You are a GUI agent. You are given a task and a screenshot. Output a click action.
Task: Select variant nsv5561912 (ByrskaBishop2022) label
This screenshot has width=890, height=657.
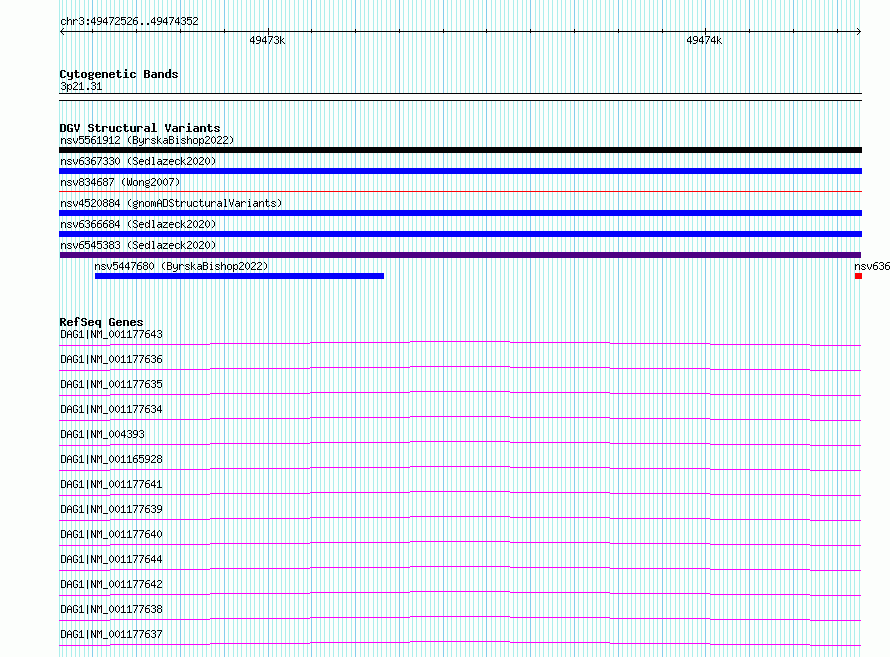point(147,140)
